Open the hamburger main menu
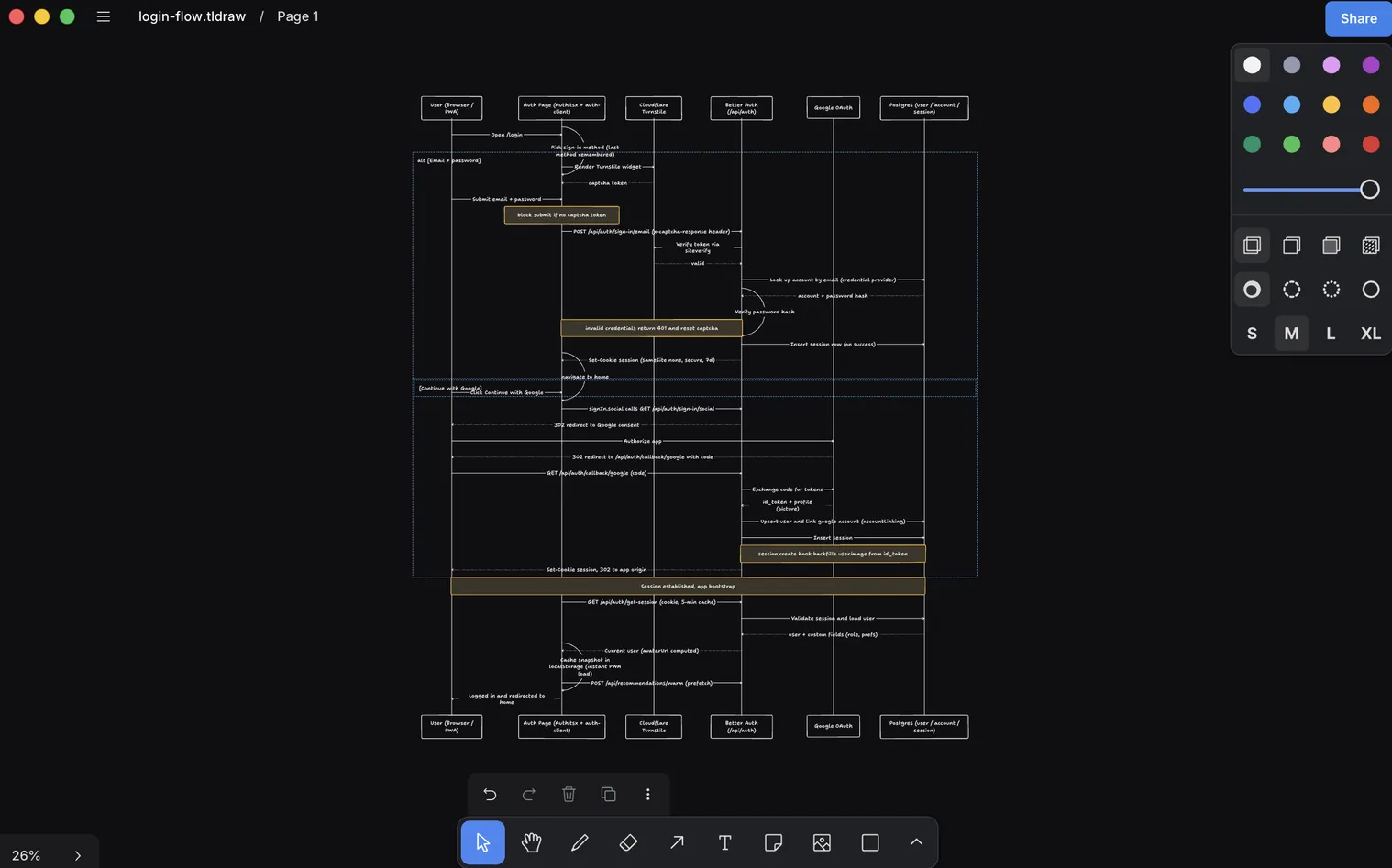This screenshot has height=868, width=1392. (x=104, y=16)
